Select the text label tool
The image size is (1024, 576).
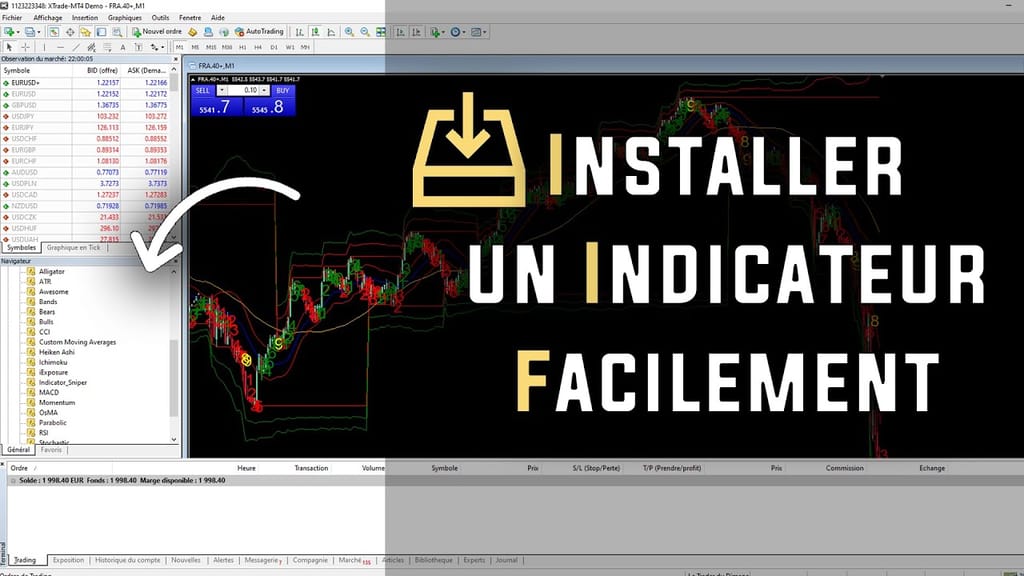138,47
